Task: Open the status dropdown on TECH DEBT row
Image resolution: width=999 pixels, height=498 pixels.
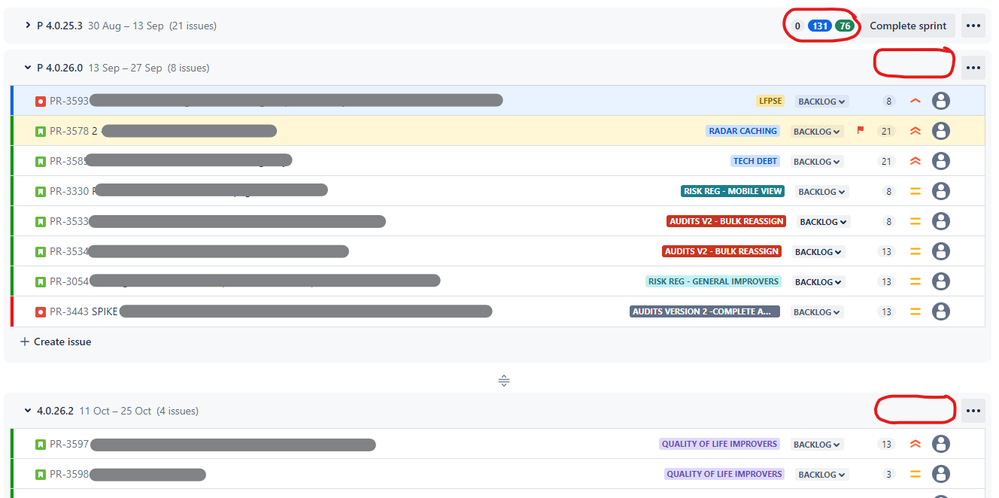Action: [817, 162]
